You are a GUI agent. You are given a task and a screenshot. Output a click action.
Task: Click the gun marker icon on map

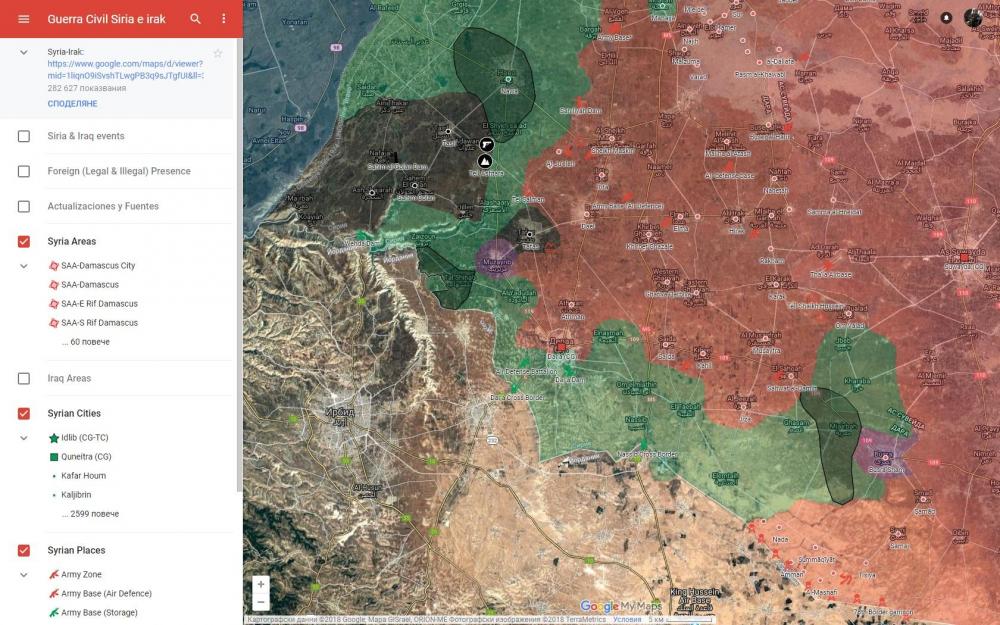[487, 144]
